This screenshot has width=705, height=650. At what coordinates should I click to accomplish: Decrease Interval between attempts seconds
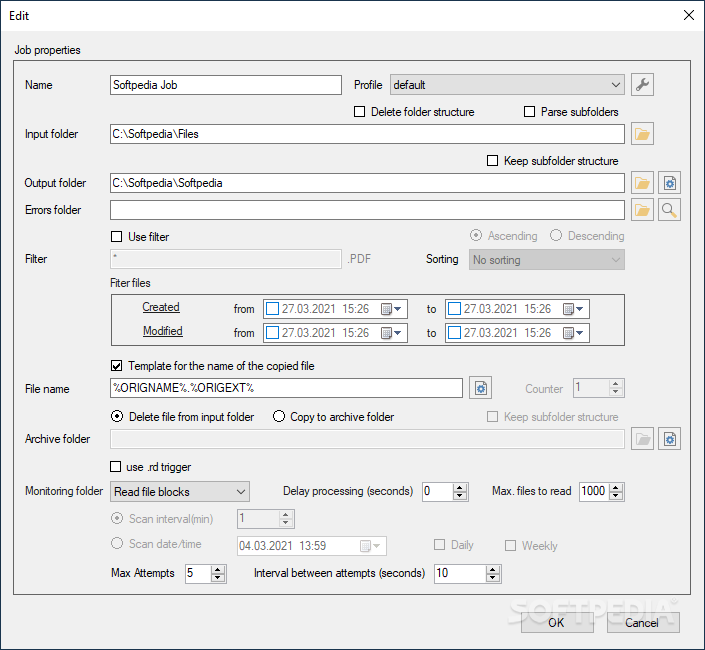[493, 578]
